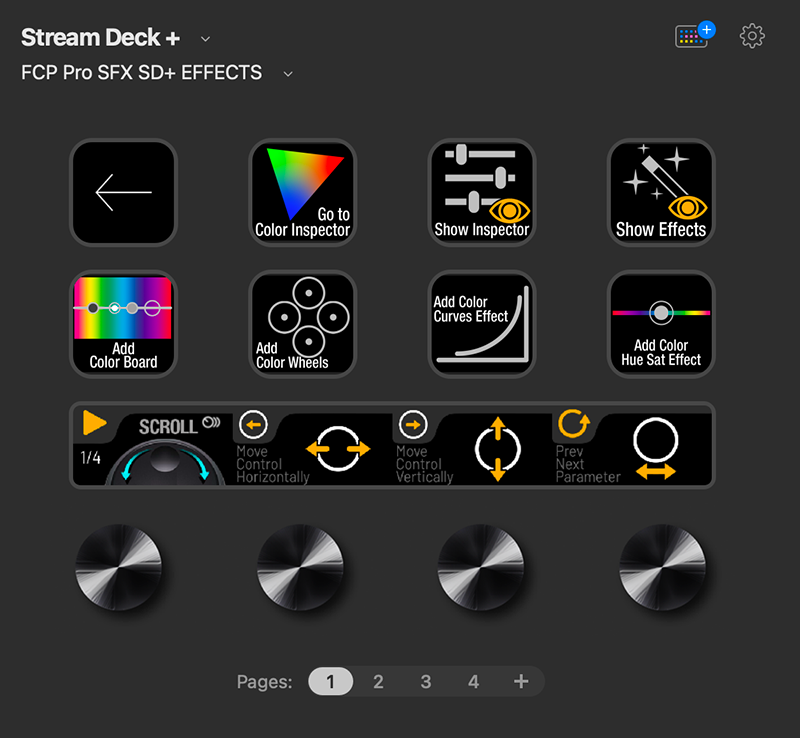Click the back arrow key
Image resolution: width=800 pixels, height=738 pixels.
click(123, 192)
